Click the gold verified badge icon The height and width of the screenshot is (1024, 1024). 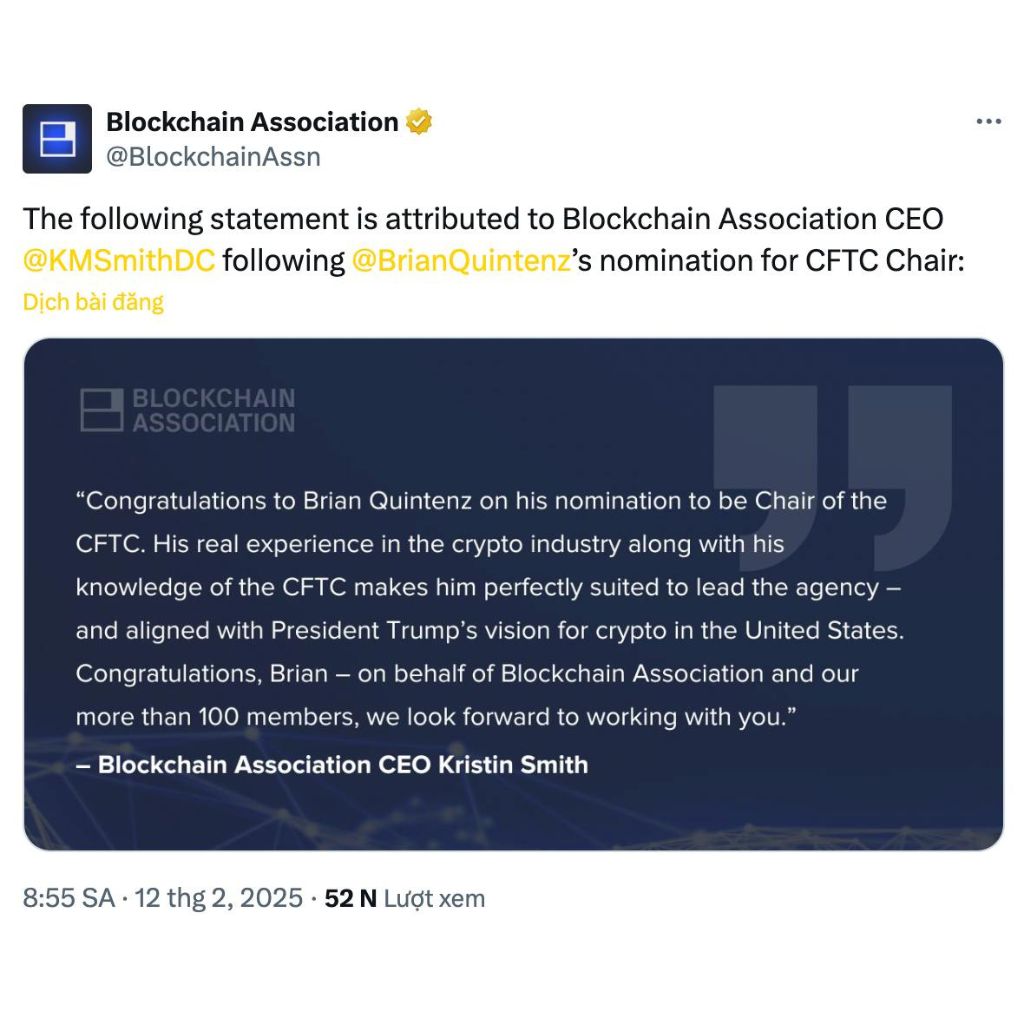tap(419, 122)
